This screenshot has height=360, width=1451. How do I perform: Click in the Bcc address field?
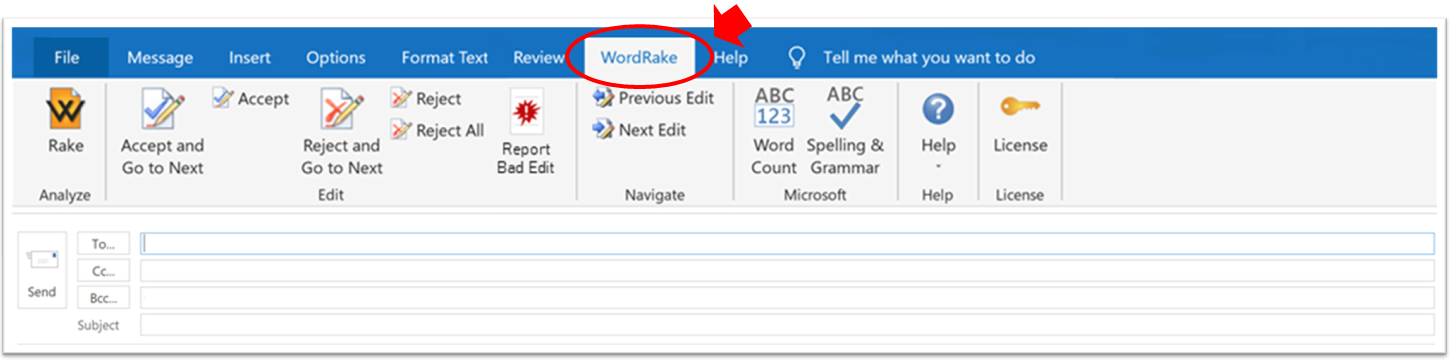(x=787, y=298)
